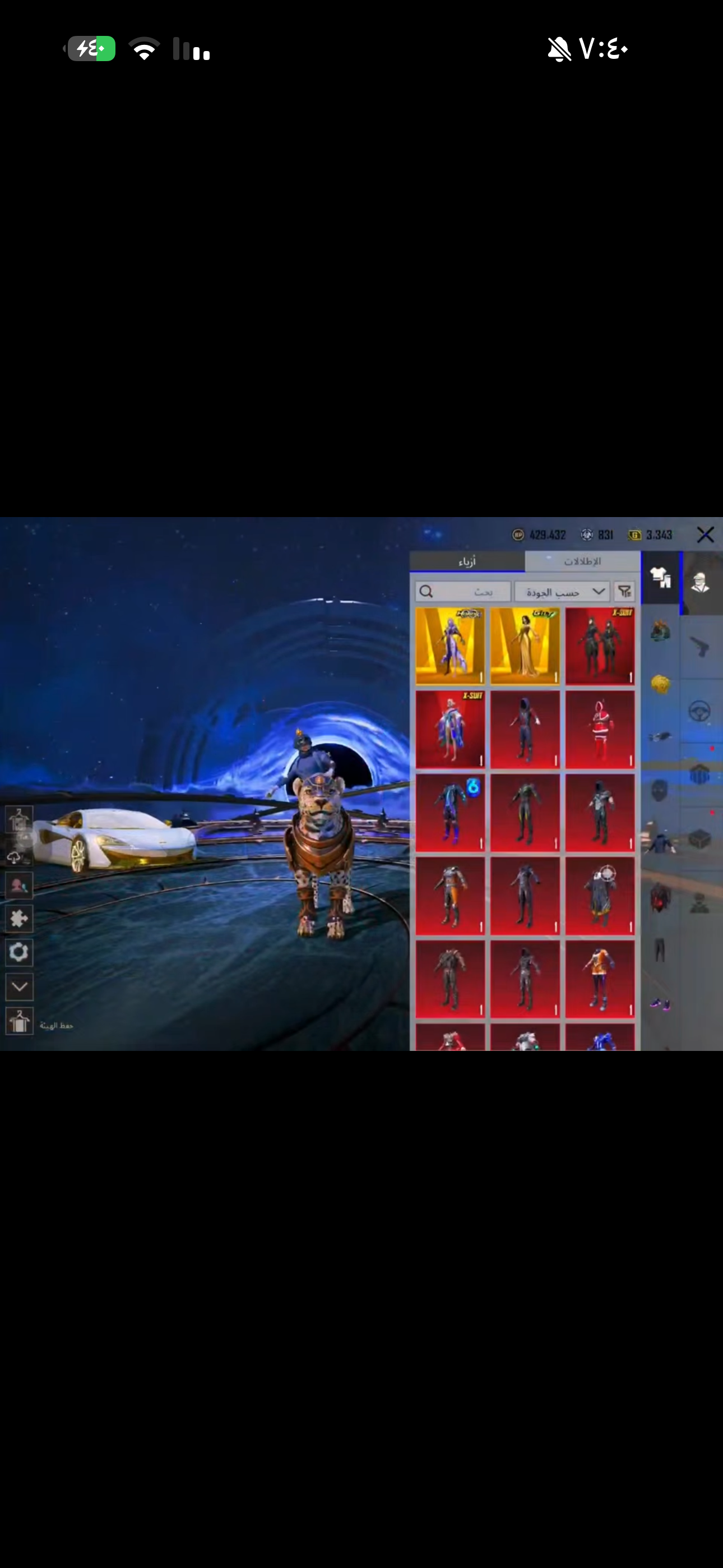Tap the gold G currency 3.343

click(x=651, y=534)
